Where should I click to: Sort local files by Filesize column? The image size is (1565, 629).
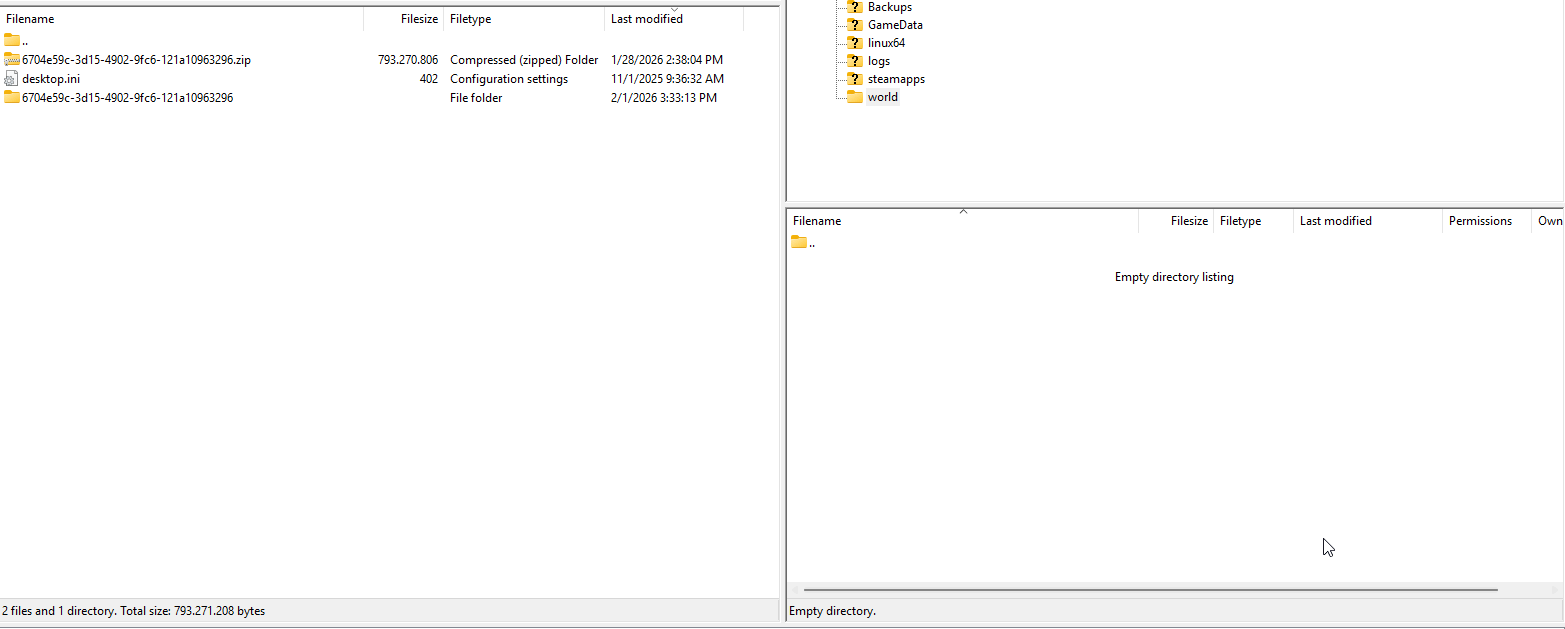pos(405,19)
